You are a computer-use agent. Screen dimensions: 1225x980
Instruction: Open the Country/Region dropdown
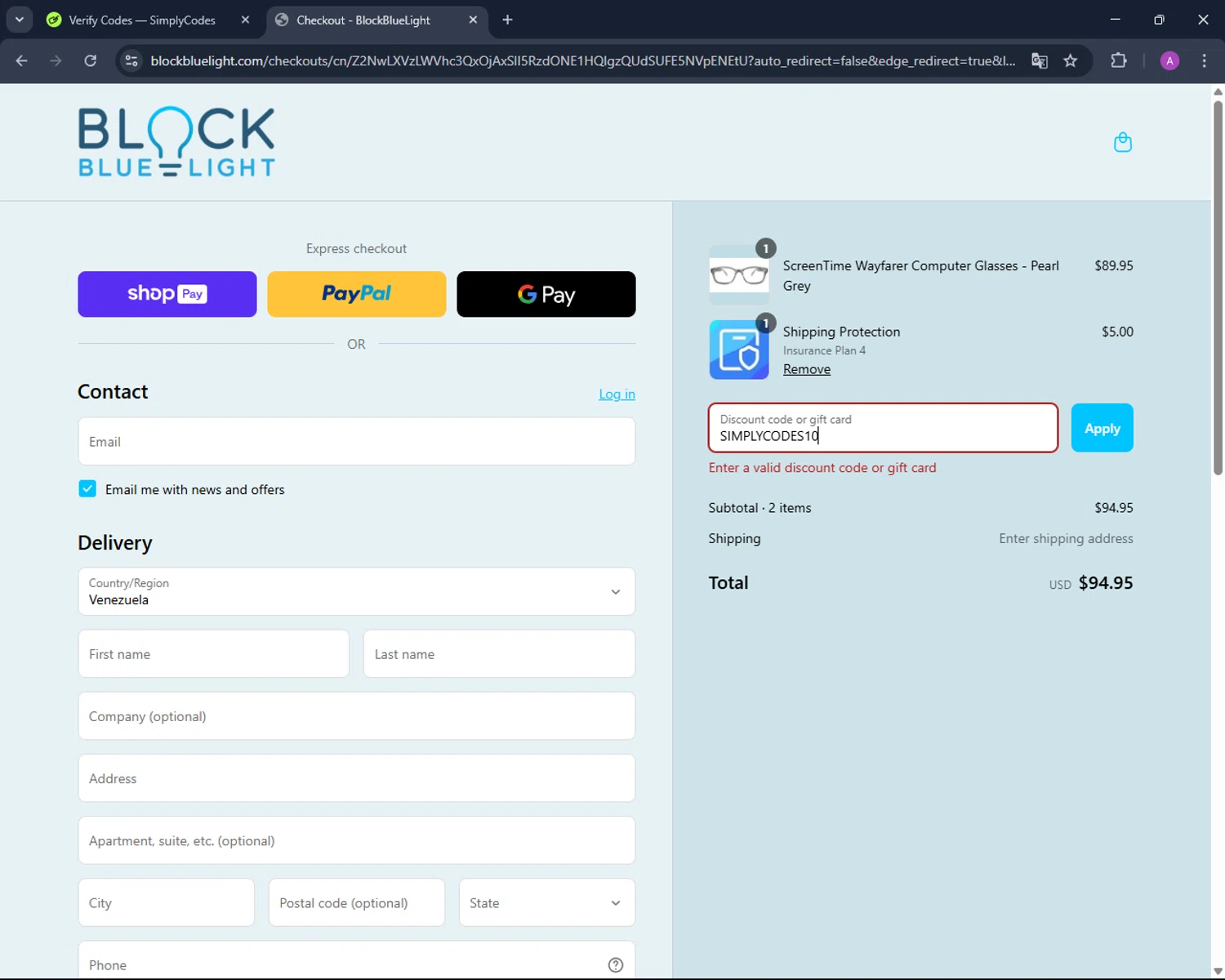357,591
